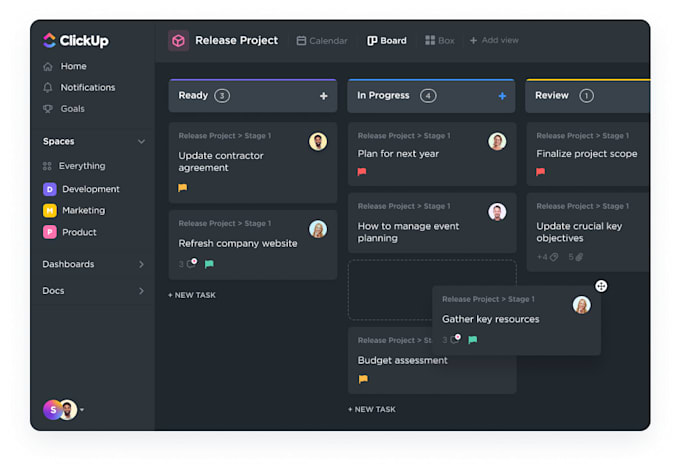Click the Release Project cube icon
The image size is (680, 471).
178,41
